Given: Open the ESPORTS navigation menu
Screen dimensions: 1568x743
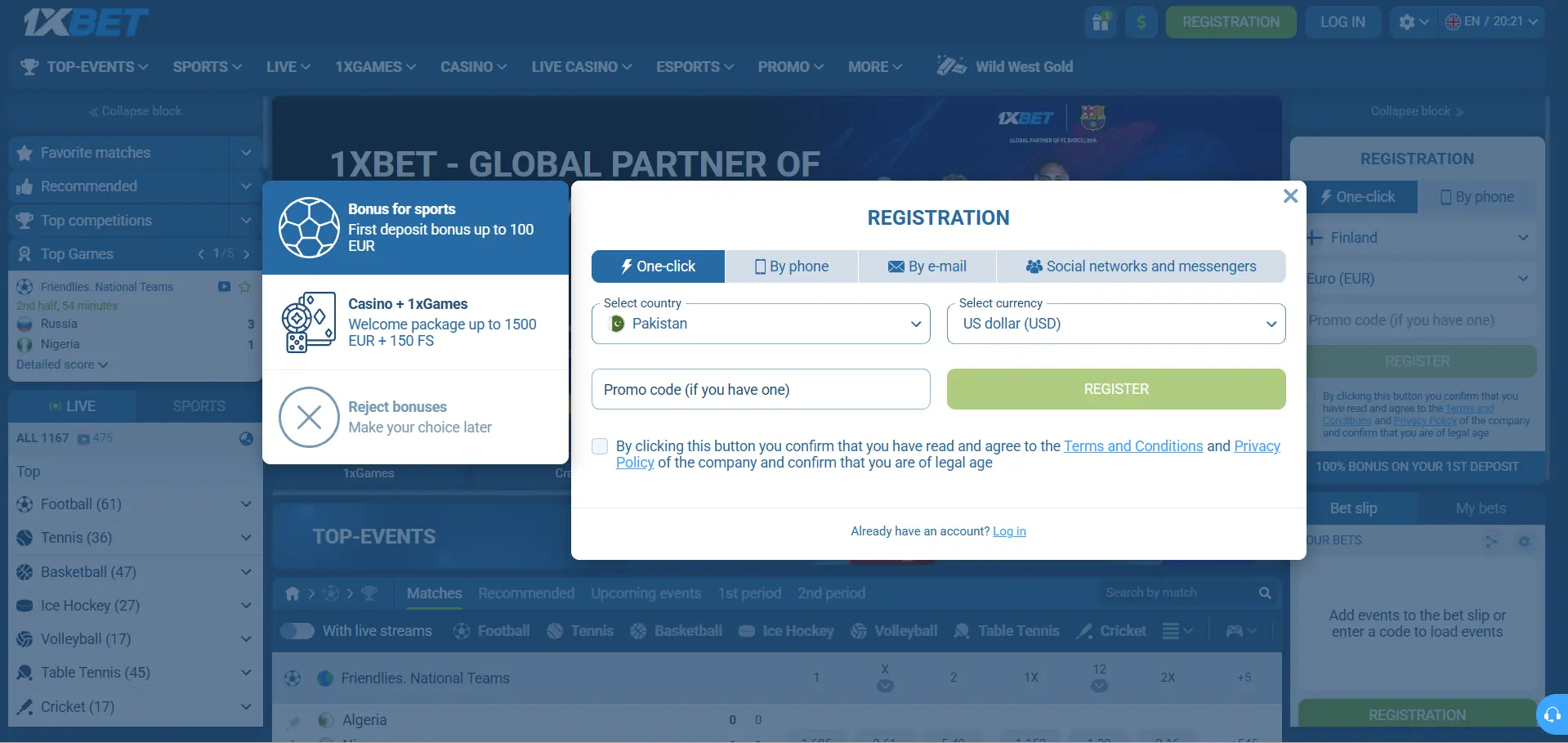Looking at the screenshot, I should 695,67.
